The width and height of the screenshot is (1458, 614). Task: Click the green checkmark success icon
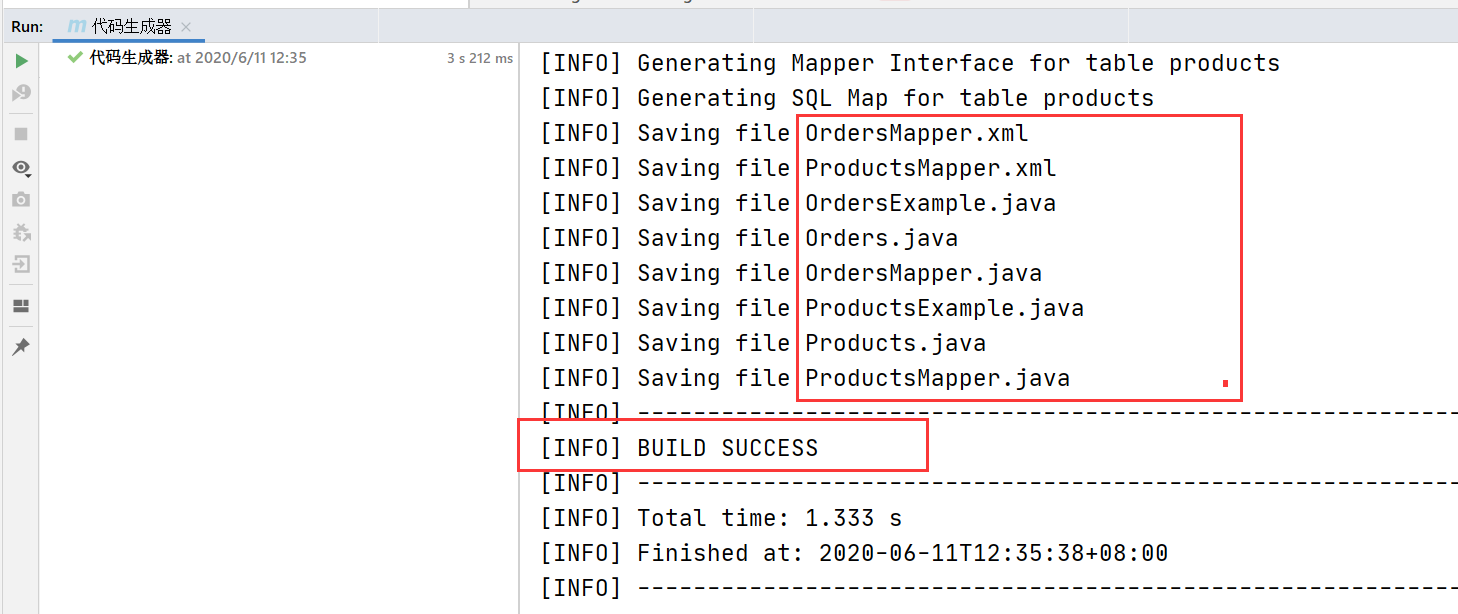pos(75,58)
